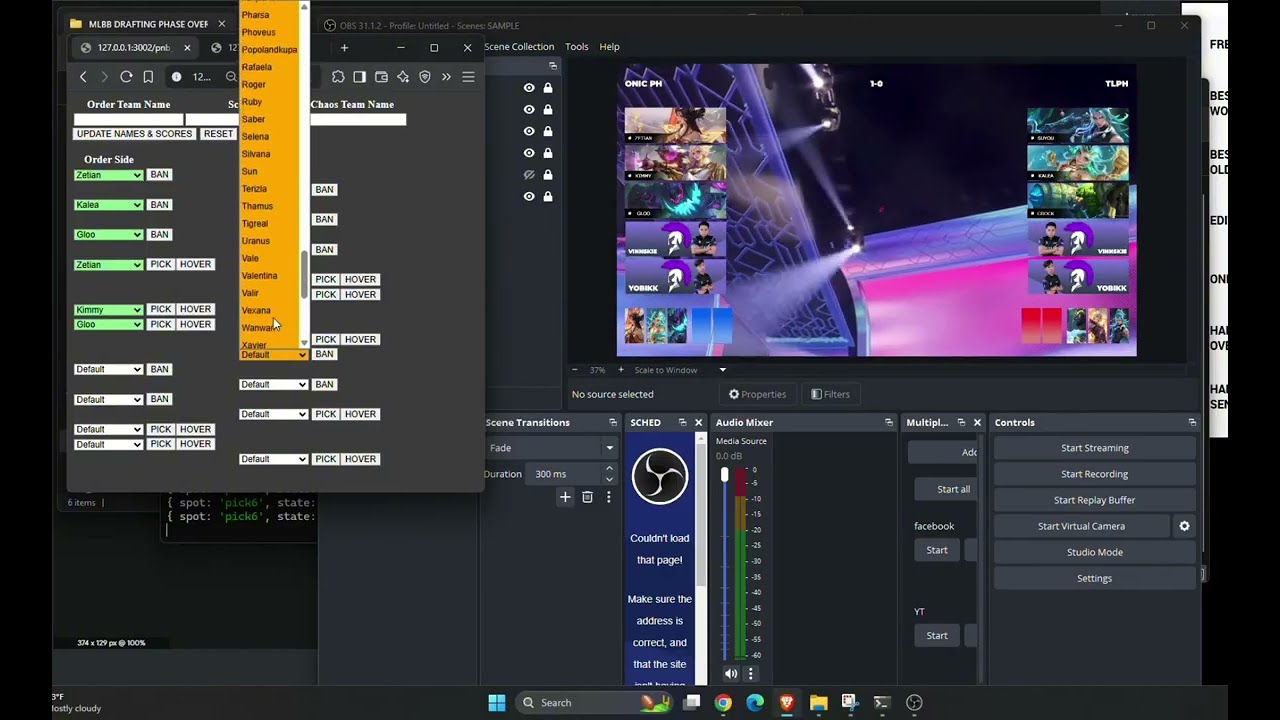Unlock the lock beside the hidden source
Viewport: 1280px width, 720px height.
(548, 175)
